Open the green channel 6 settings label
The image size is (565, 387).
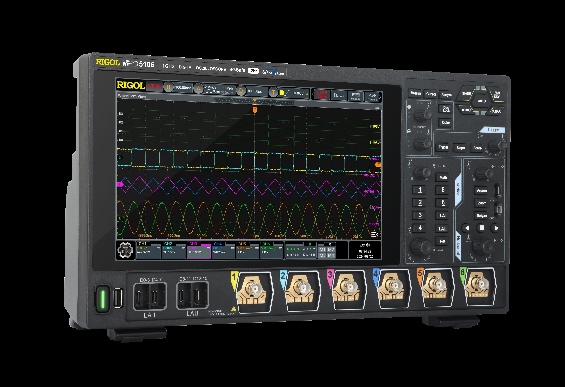pos(272,250)
